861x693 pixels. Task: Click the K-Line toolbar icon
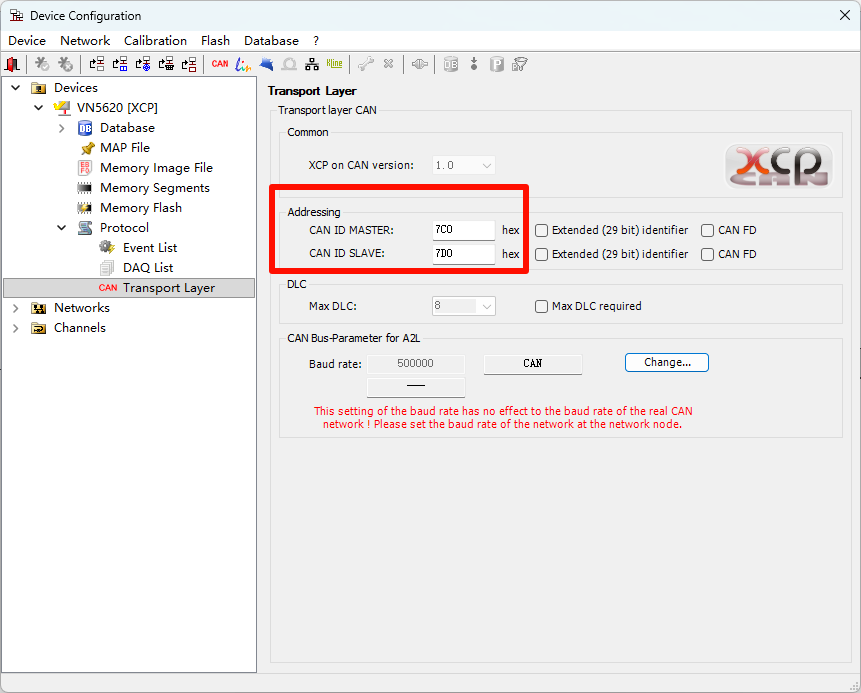(x=334, y=64)
